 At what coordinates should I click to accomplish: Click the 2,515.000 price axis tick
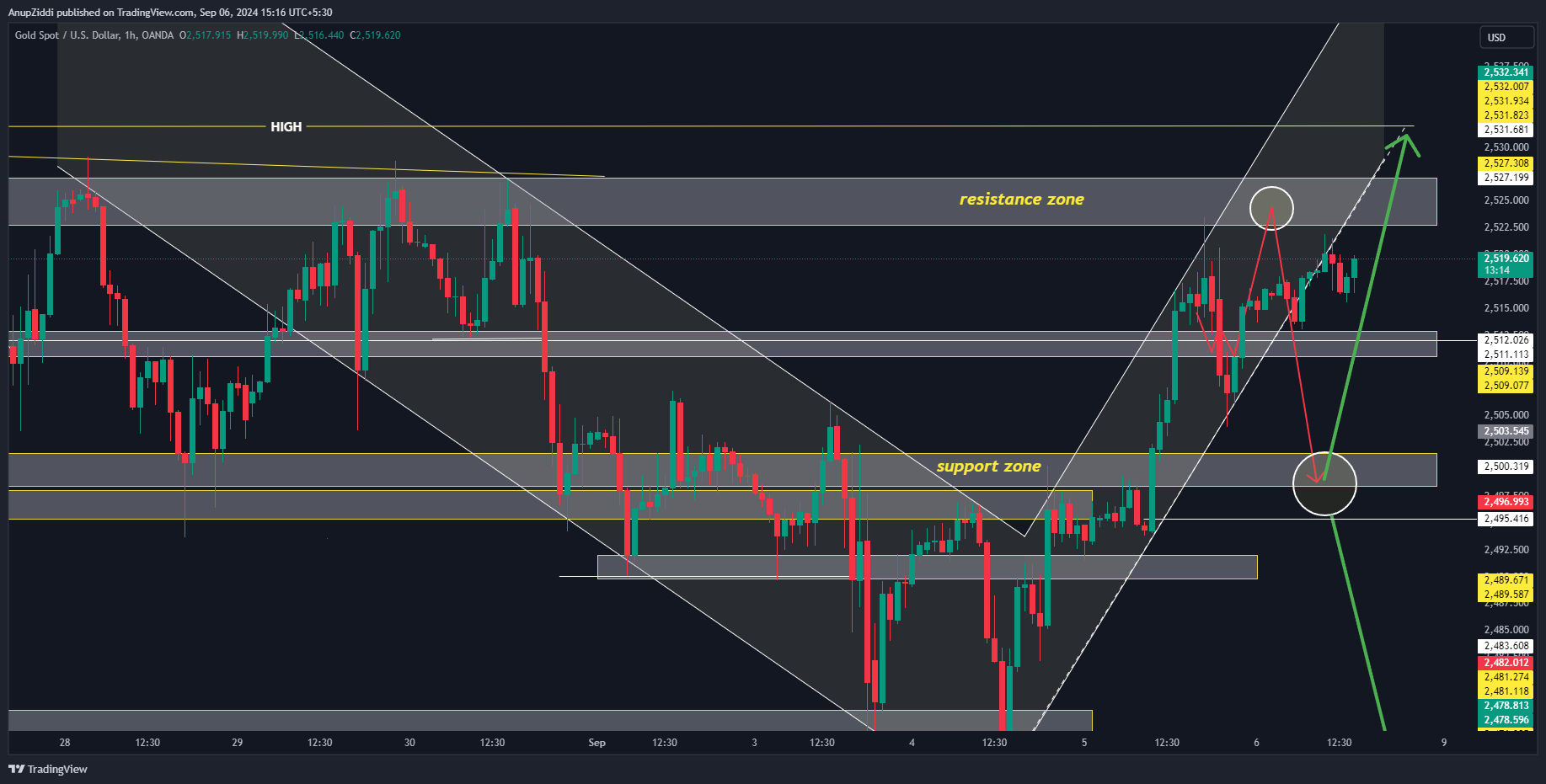point(1506,308)
